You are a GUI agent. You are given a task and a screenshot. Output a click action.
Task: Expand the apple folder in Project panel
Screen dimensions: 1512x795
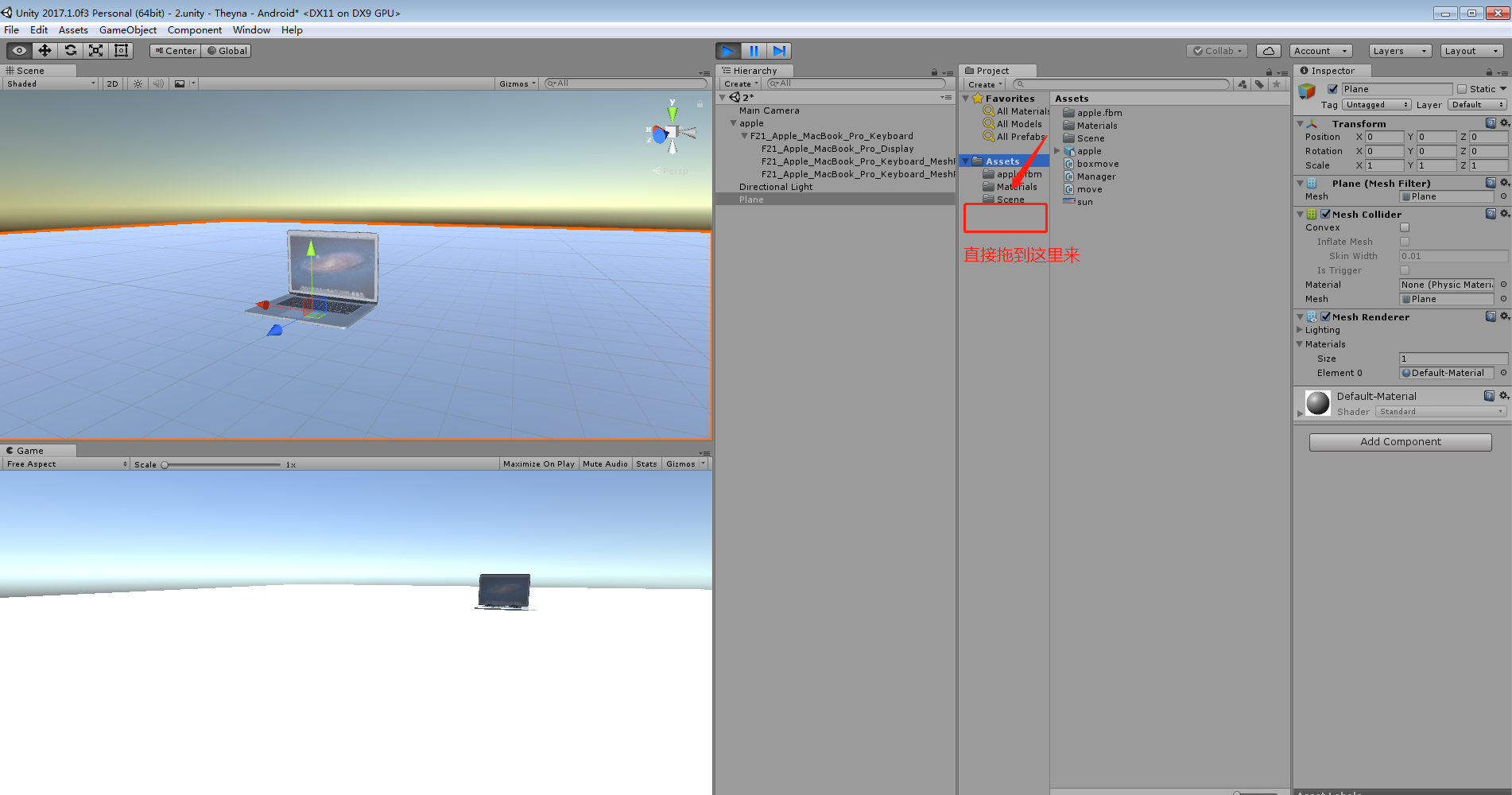coord(1058,150)
